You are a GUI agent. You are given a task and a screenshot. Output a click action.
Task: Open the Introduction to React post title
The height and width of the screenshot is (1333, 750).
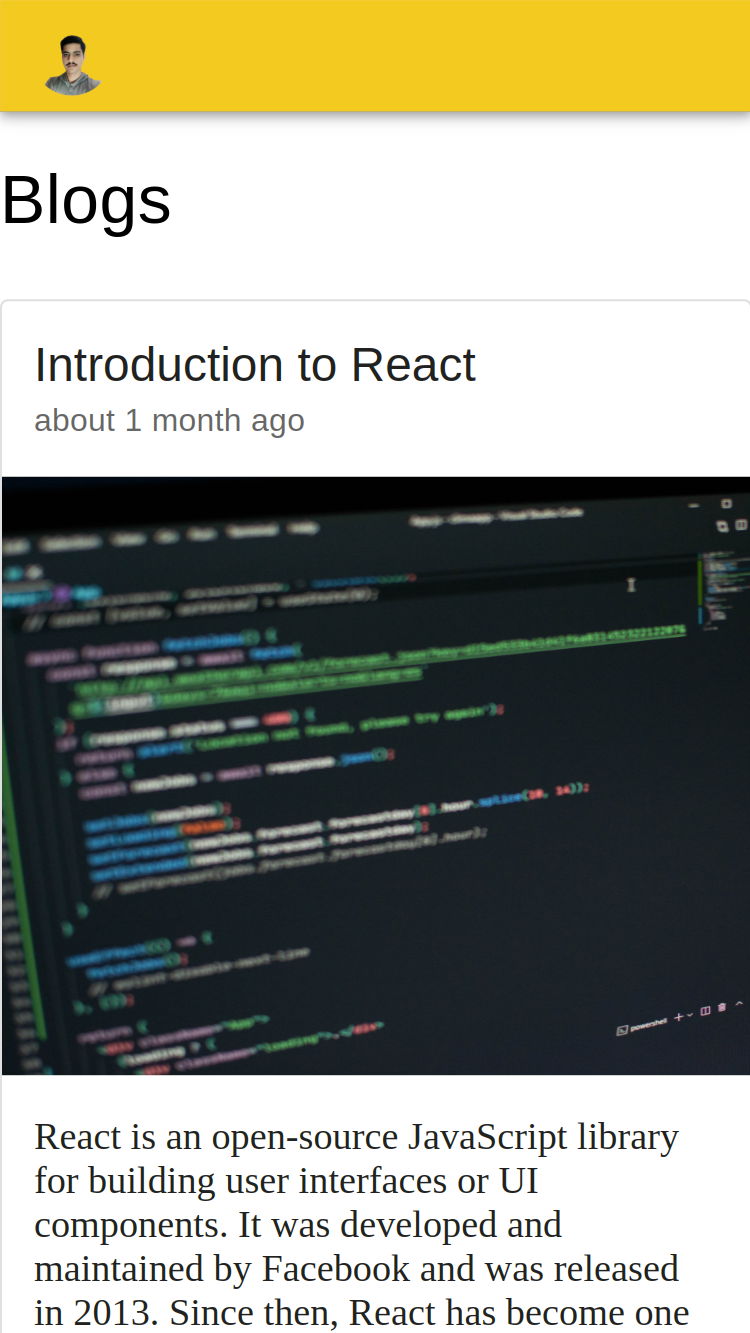tap(255, 365)
